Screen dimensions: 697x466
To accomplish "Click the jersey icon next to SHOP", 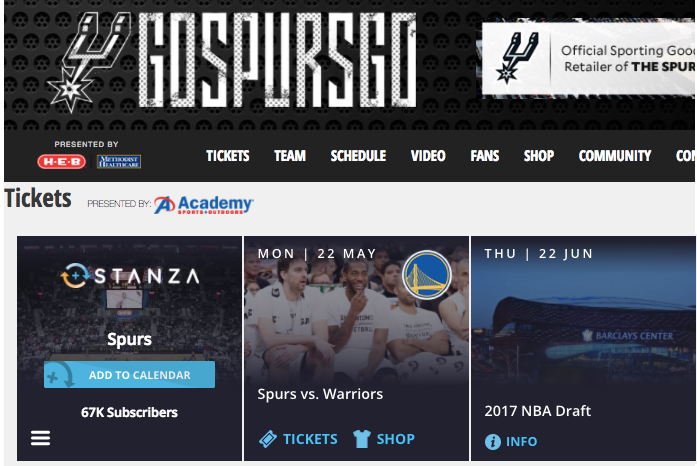I will tap(362, 439).
